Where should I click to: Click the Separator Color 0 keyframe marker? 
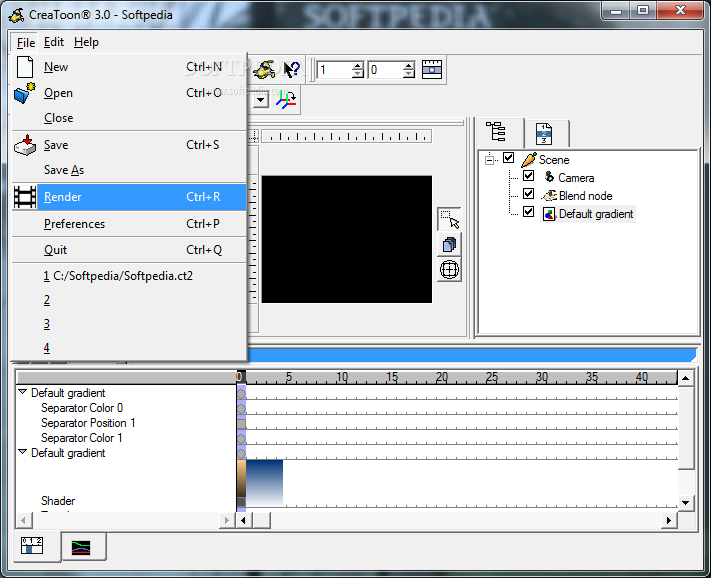tap(241, 409)
